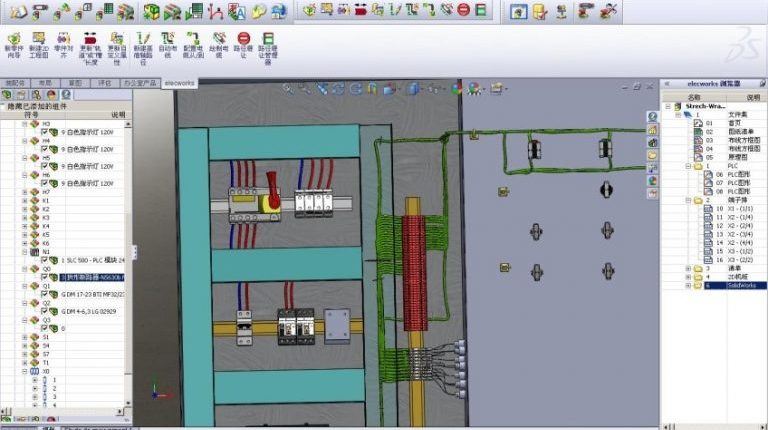The image size is (768, 430).
Task: Toggle the 'hide added components' checkbox
Action: coord(2,106)
